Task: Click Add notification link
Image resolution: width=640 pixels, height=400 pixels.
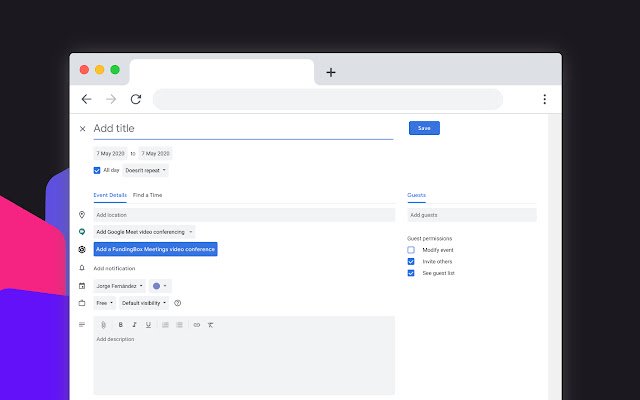Action: 114,268
